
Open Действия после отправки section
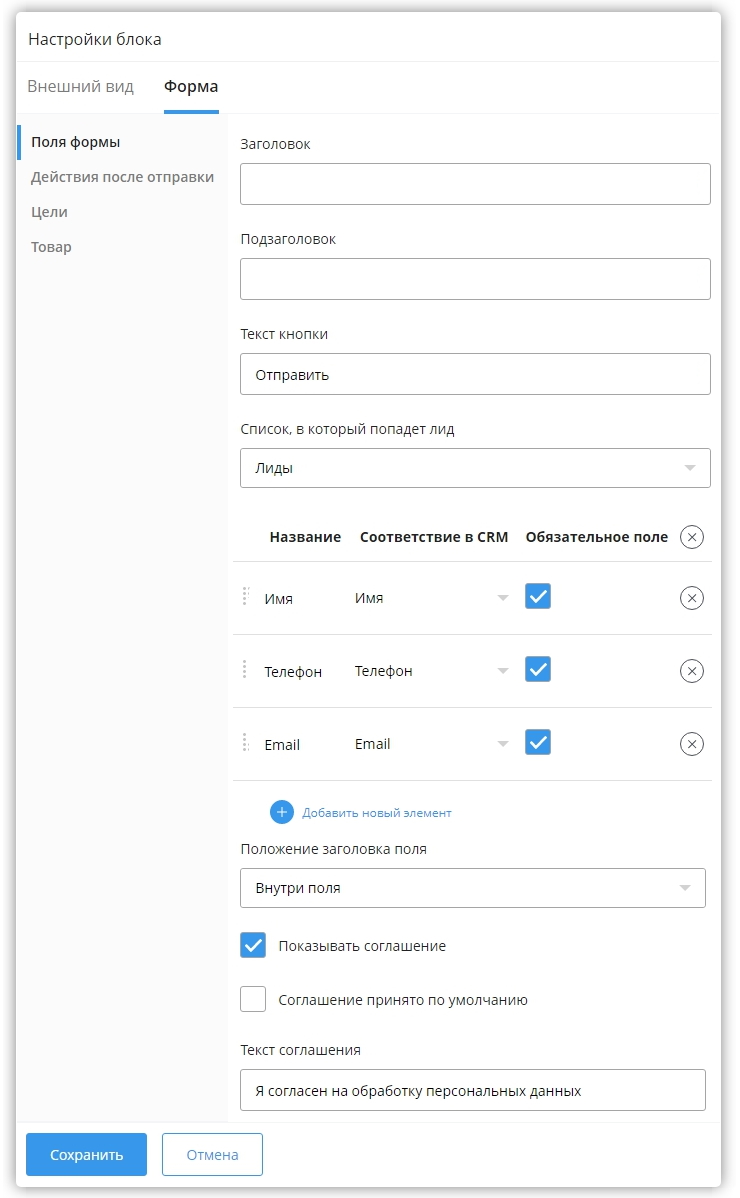(x=122, y=177)
